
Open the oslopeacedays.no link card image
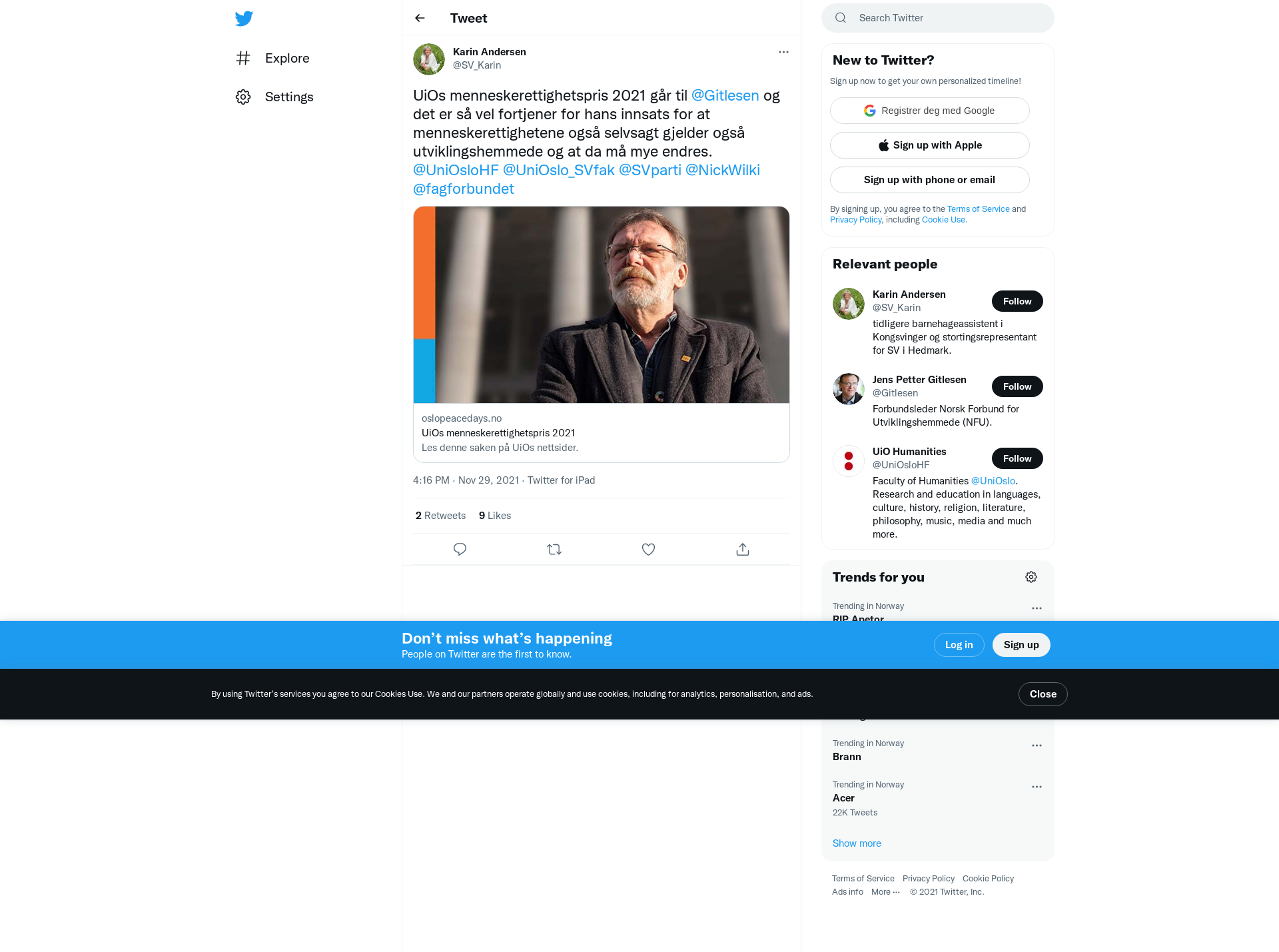pos(602,304)
